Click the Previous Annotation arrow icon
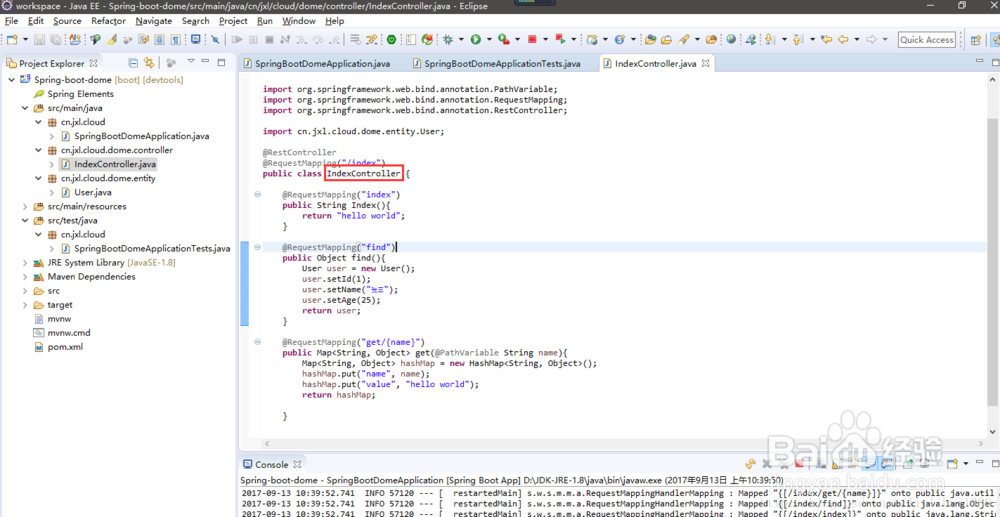Image resolution: width=1000 pixels, height=517 pixels. 797,40
